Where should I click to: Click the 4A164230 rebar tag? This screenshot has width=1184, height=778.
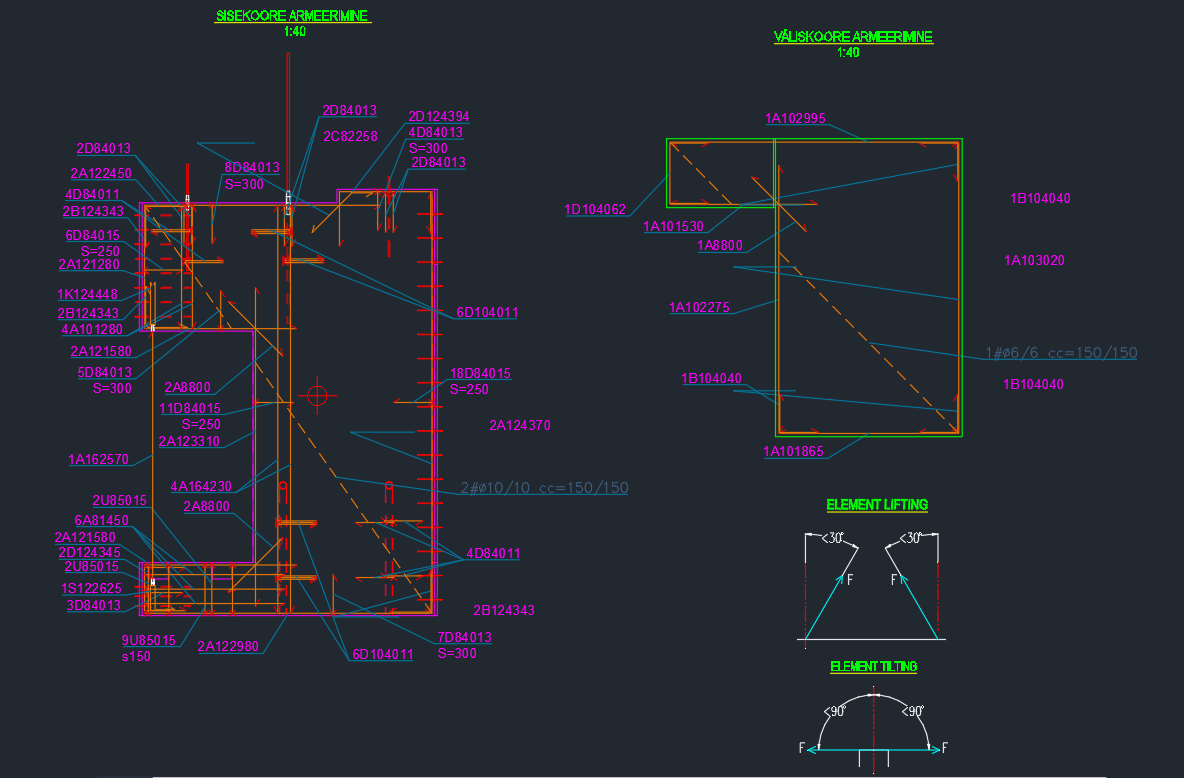click(x=201, y=487)
